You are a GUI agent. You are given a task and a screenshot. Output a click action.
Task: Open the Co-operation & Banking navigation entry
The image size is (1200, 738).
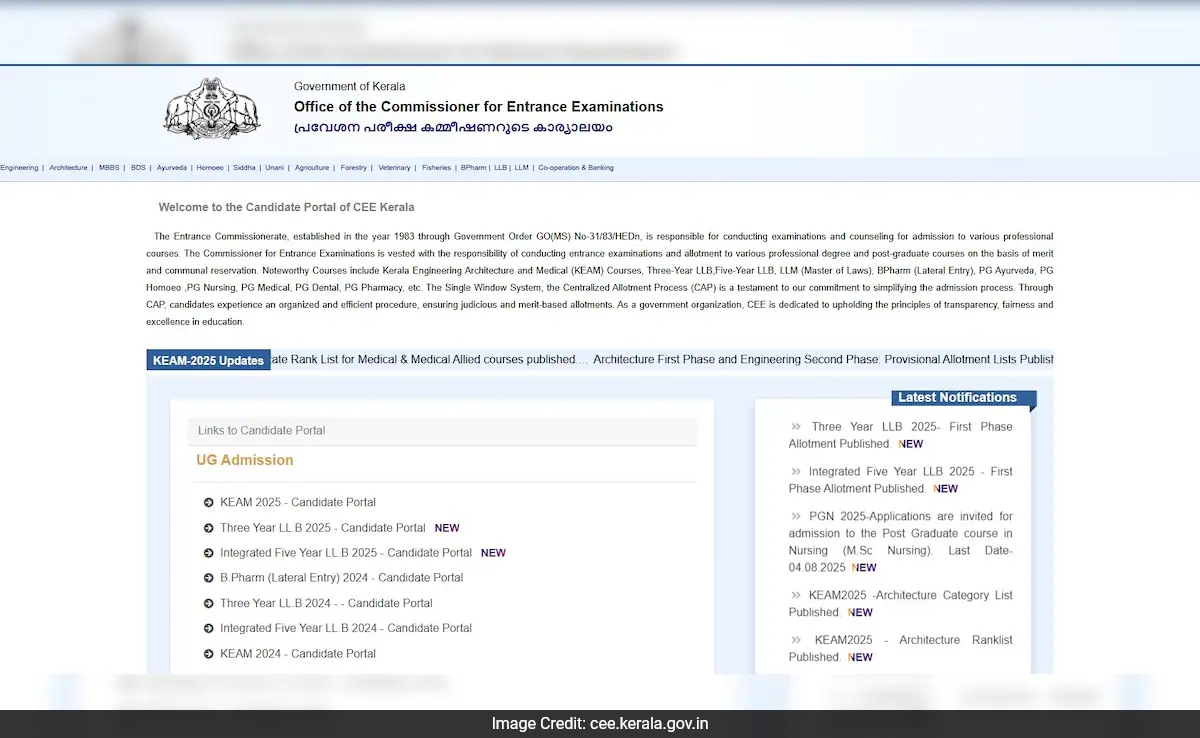pos(576,167)
